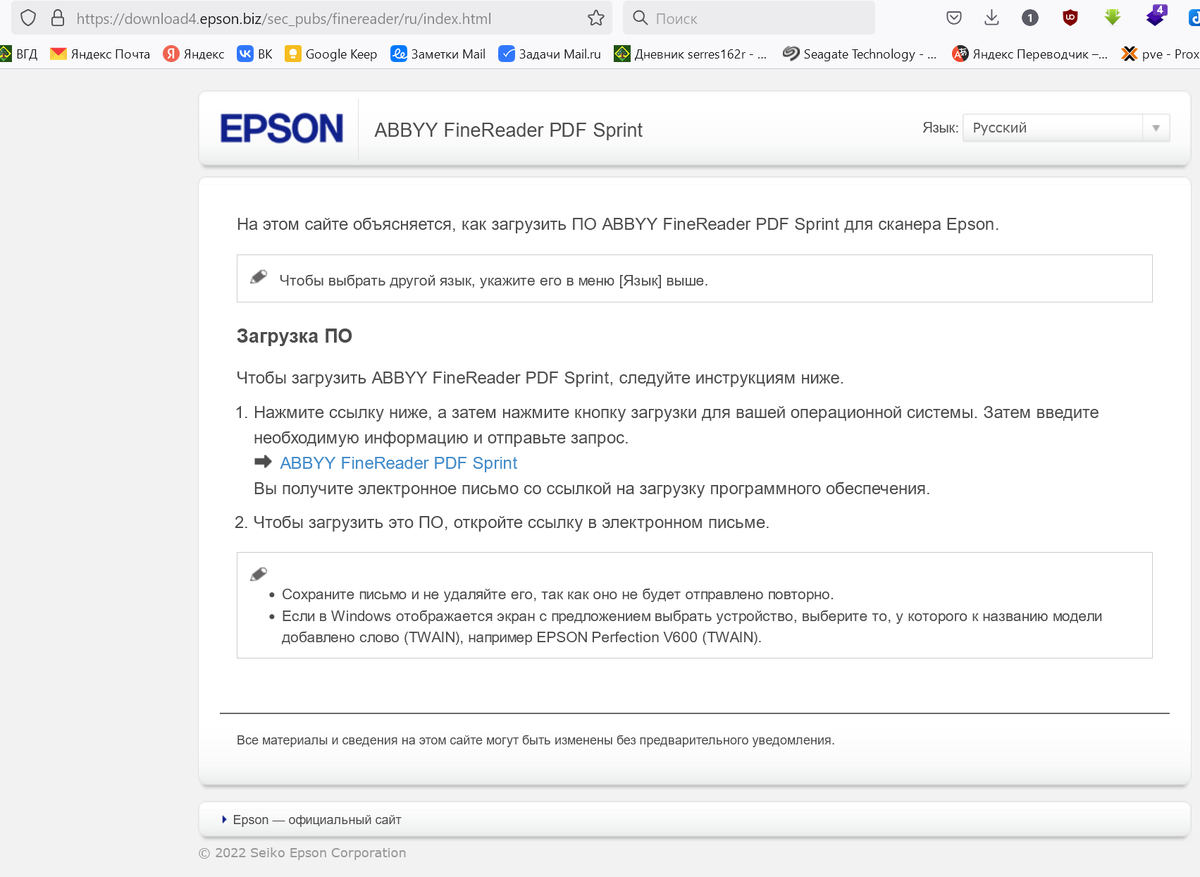Click the language dropdown arrow
Image resolution: width=1200 pixels, height=877 pixels.
tap(1156, 128)
